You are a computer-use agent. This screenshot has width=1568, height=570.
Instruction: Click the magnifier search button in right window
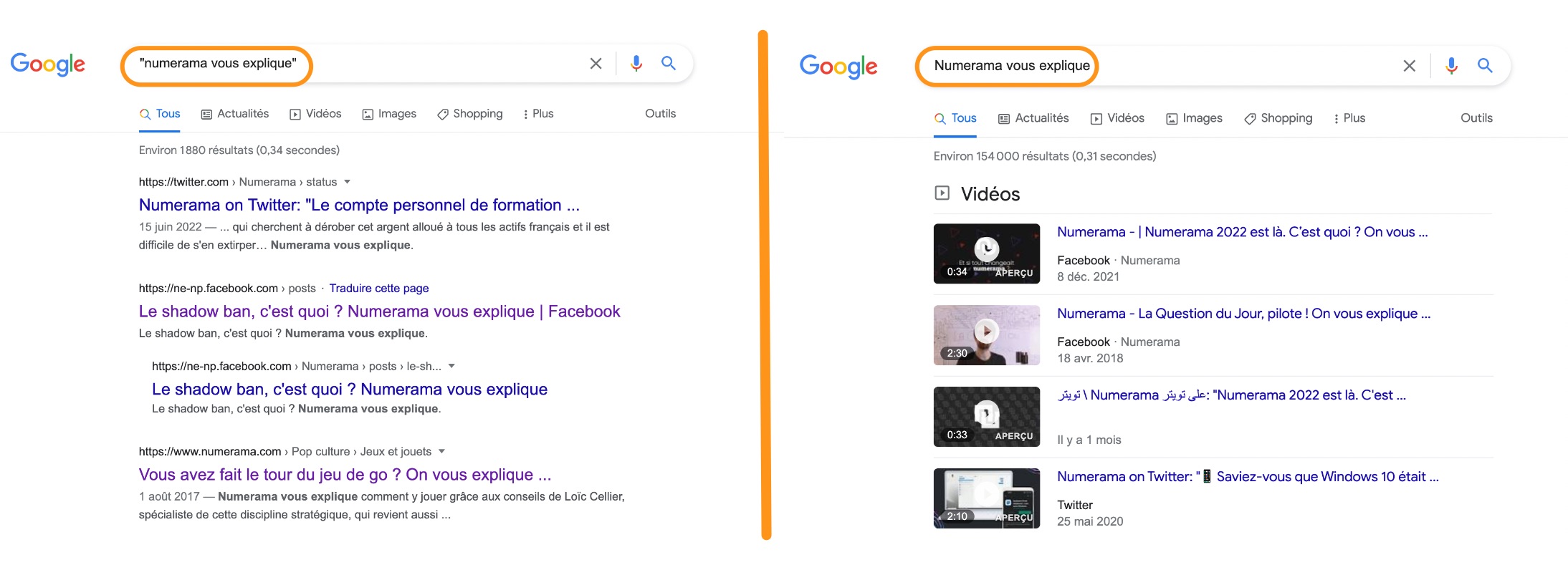coord(1485,66)
